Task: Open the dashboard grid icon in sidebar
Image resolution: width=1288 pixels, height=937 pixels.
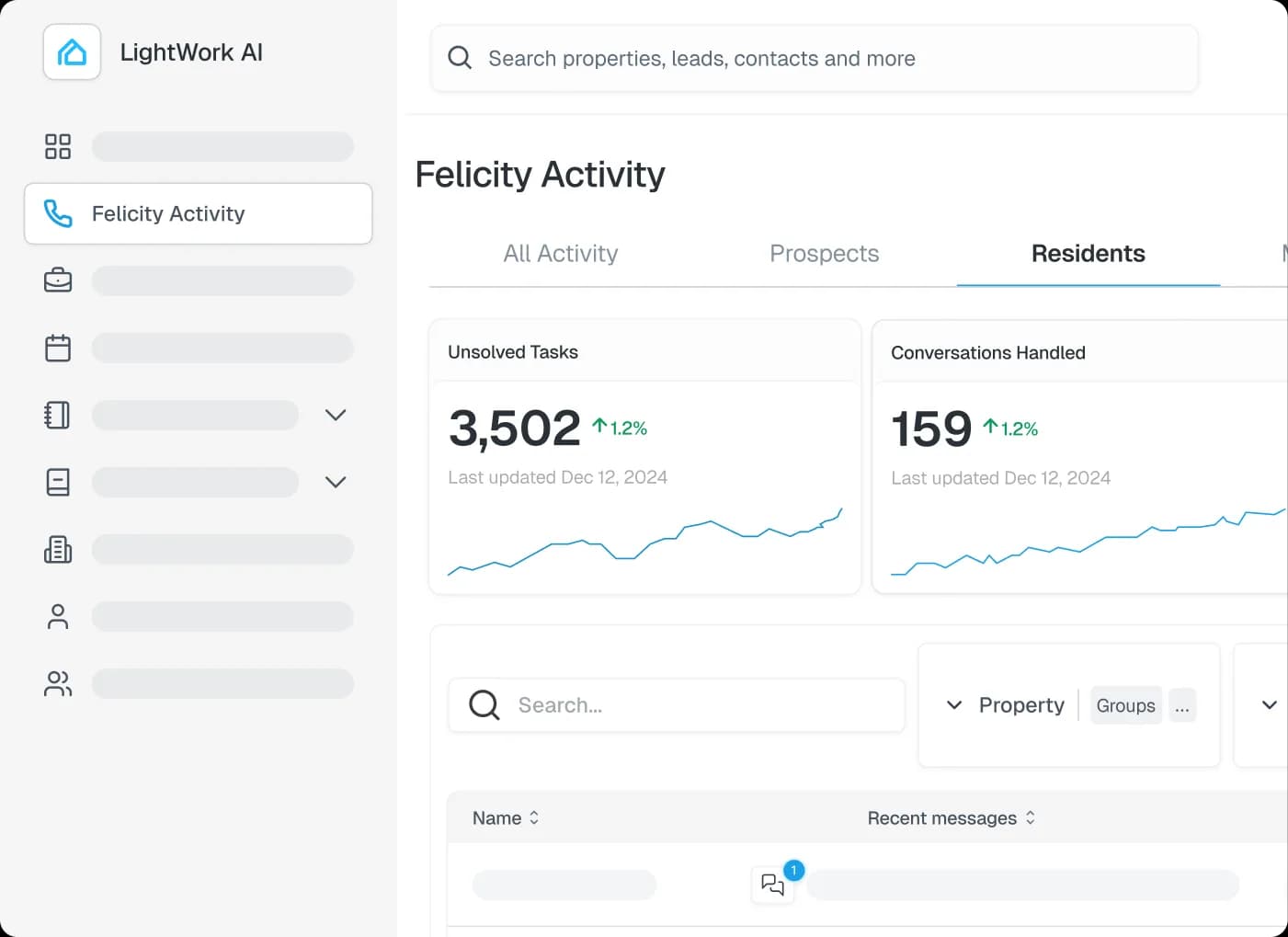Action: pos(58,146)
